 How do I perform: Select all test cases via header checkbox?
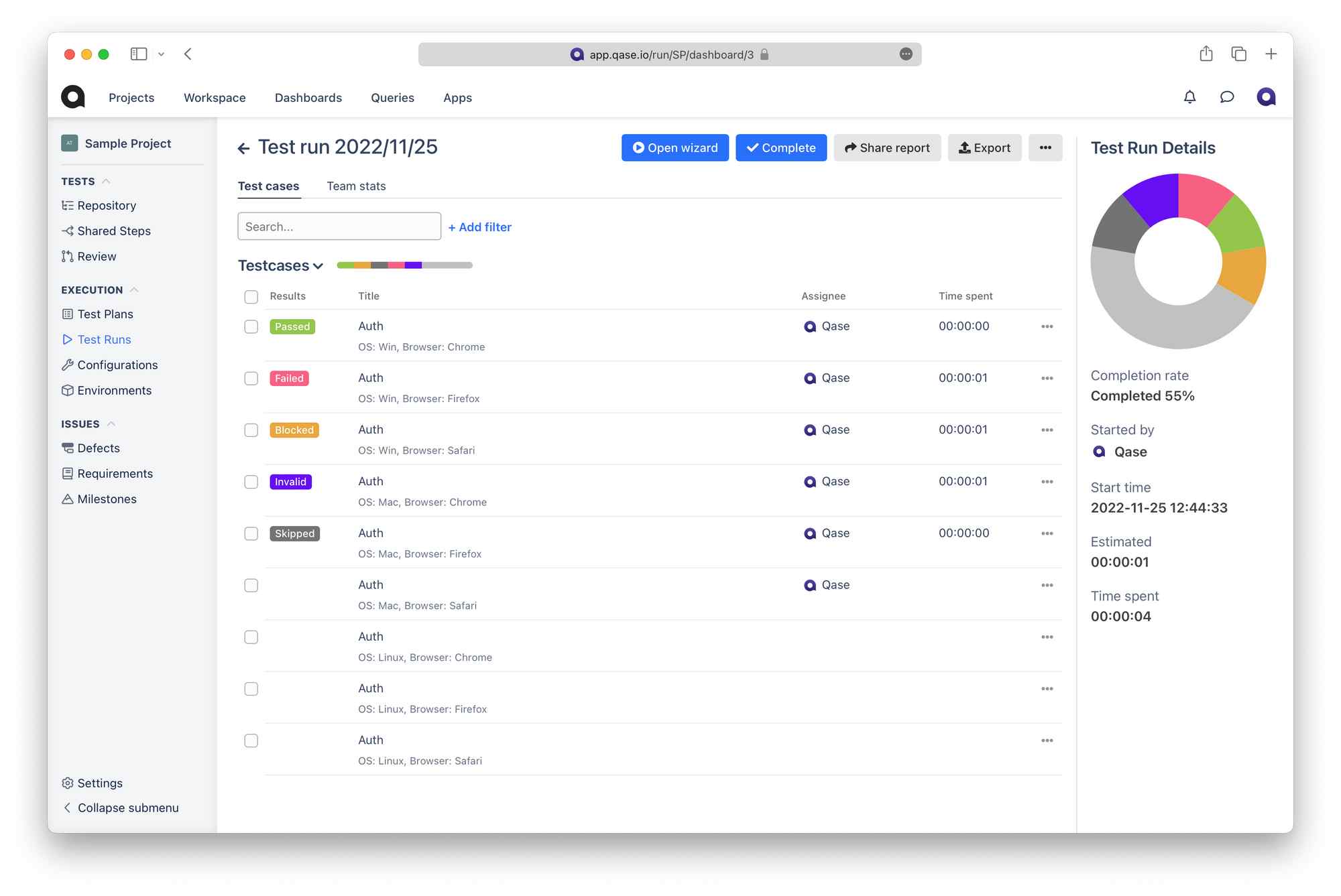point(251,296)
